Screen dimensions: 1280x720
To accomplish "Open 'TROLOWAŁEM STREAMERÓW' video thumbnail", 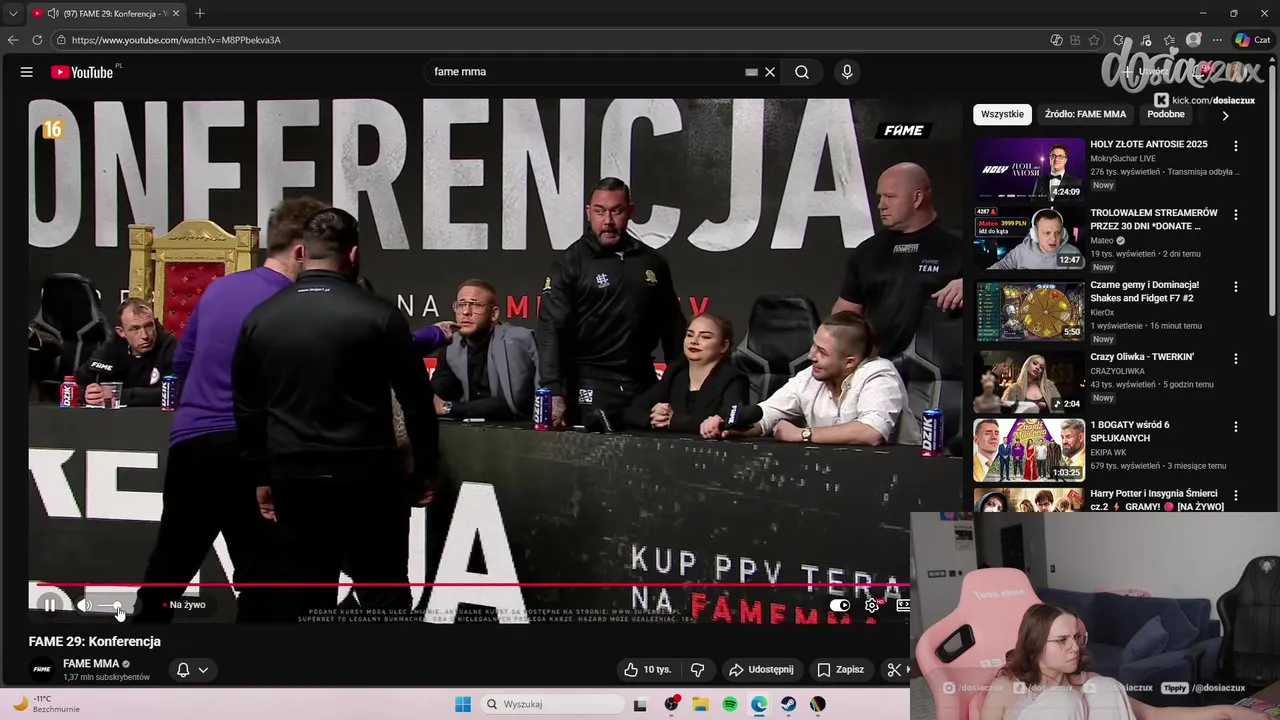I will (1029, 238).
